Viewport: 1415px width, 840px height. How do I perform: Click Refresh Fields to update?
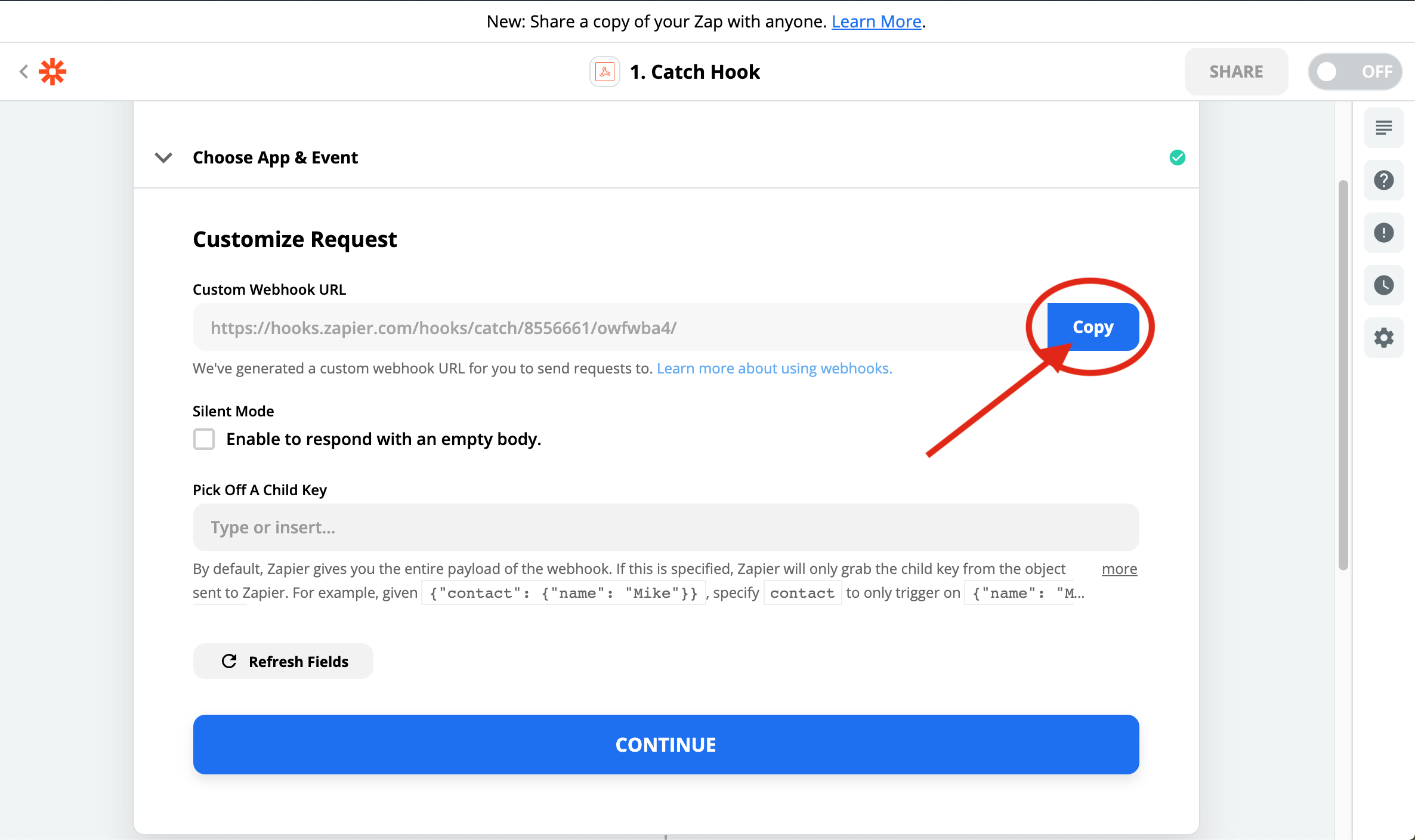283,660
